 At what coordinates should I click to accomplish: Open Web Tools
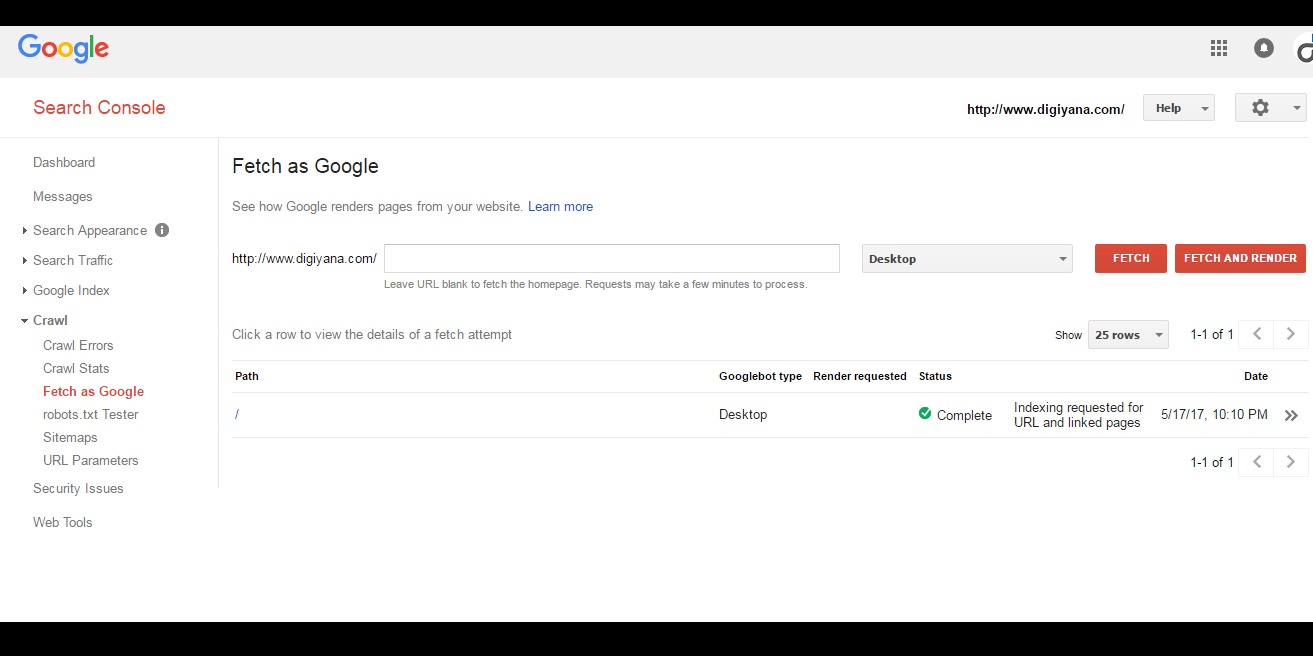point(63,522)
